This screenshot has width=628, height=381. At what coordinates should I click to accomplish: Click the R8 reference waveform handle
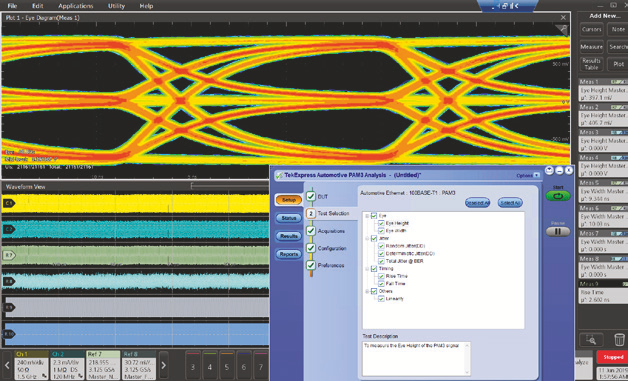(9, 281)
